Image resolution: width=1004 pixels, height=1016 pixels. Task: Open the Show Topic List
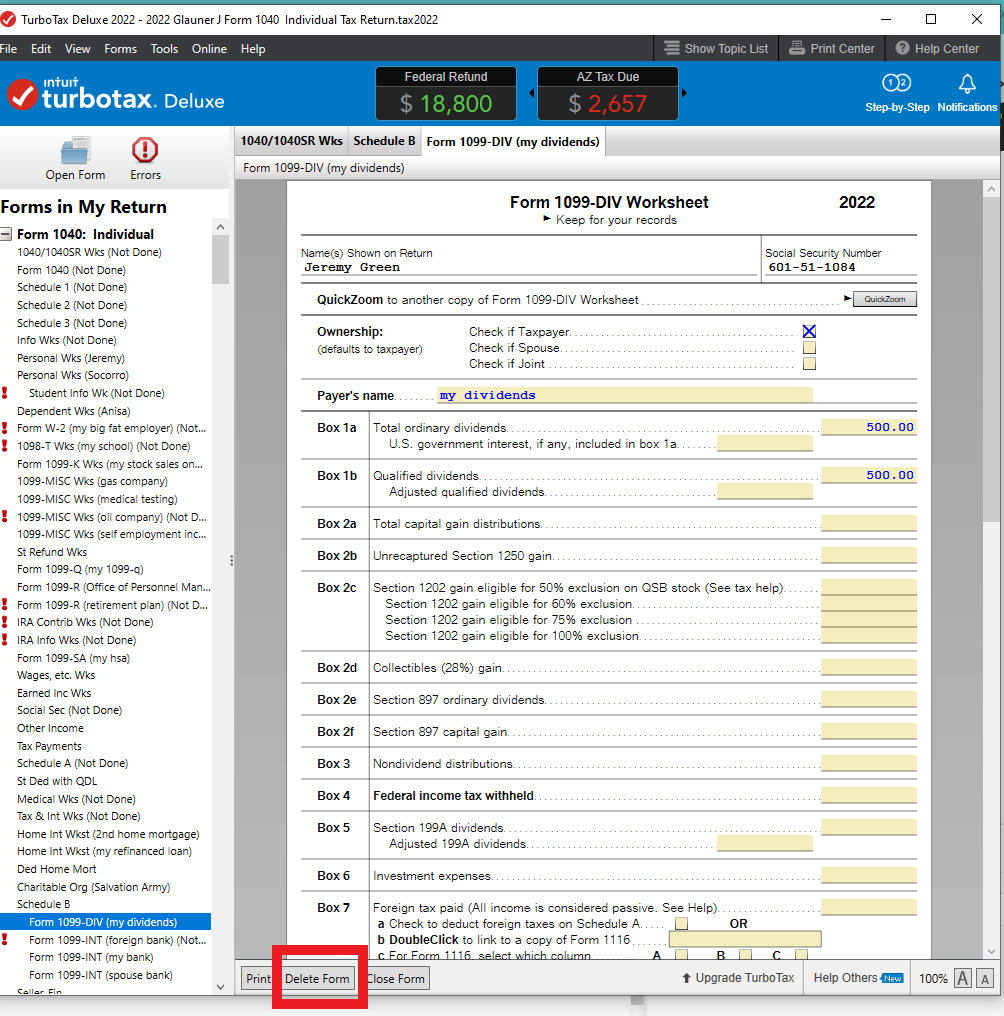716,49
